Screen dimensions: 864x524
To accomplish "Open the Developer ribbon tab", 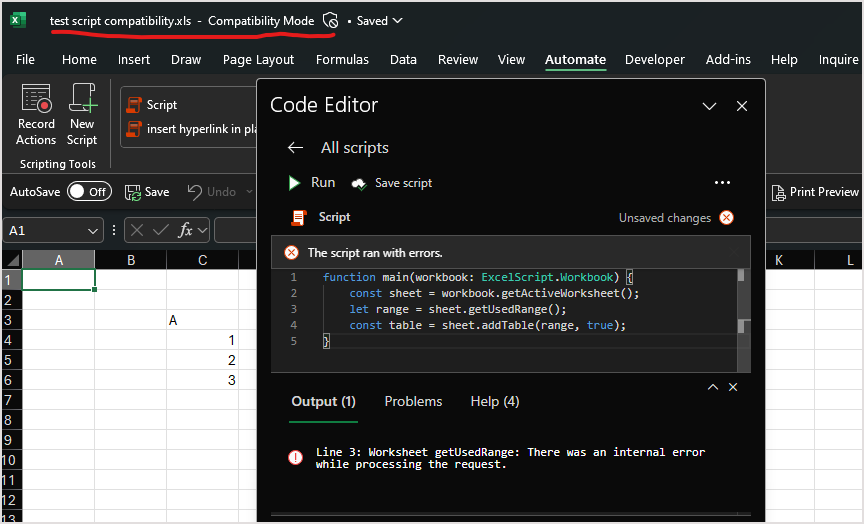I will click(655, 60).
